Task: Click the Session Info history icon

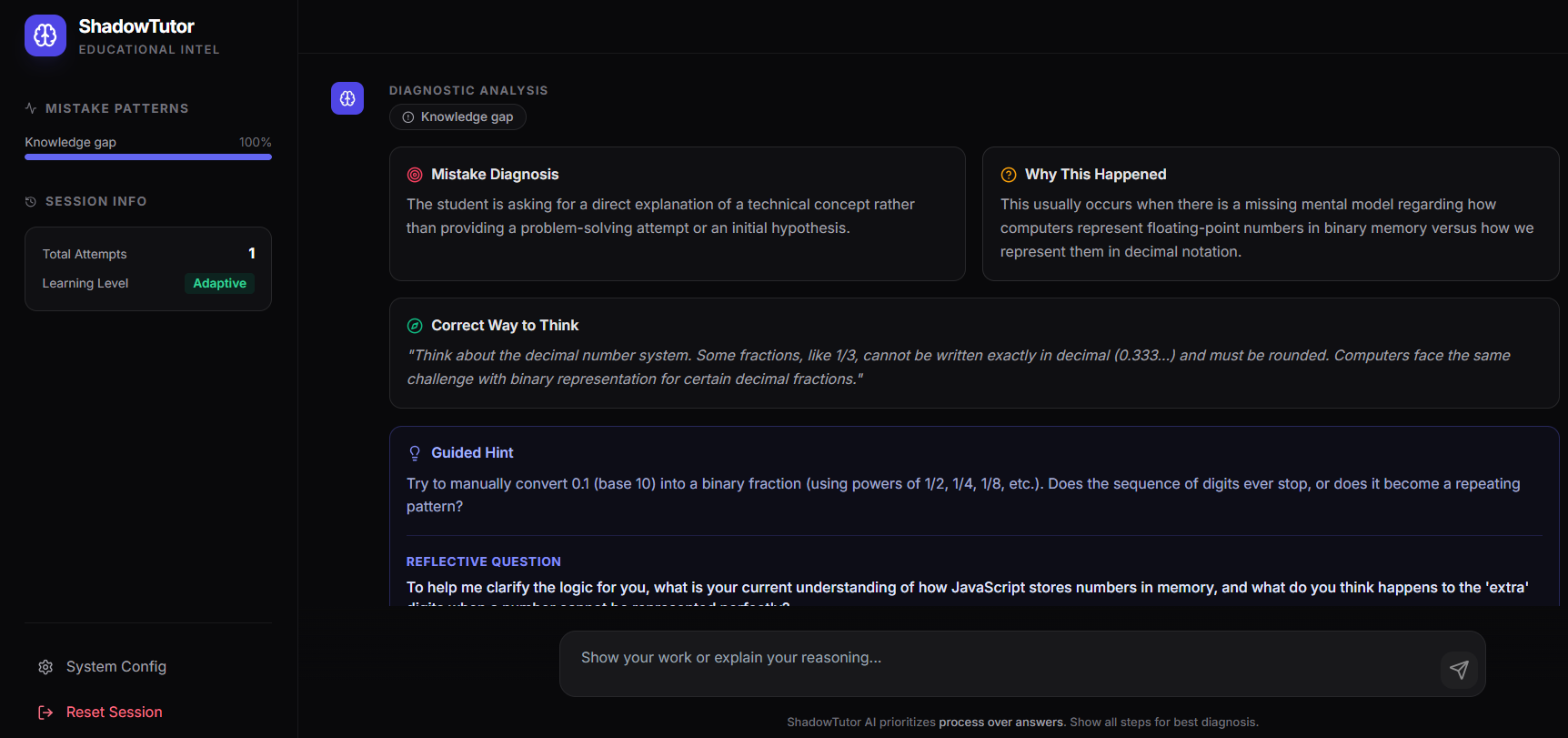Action: (x=31, y=201)
